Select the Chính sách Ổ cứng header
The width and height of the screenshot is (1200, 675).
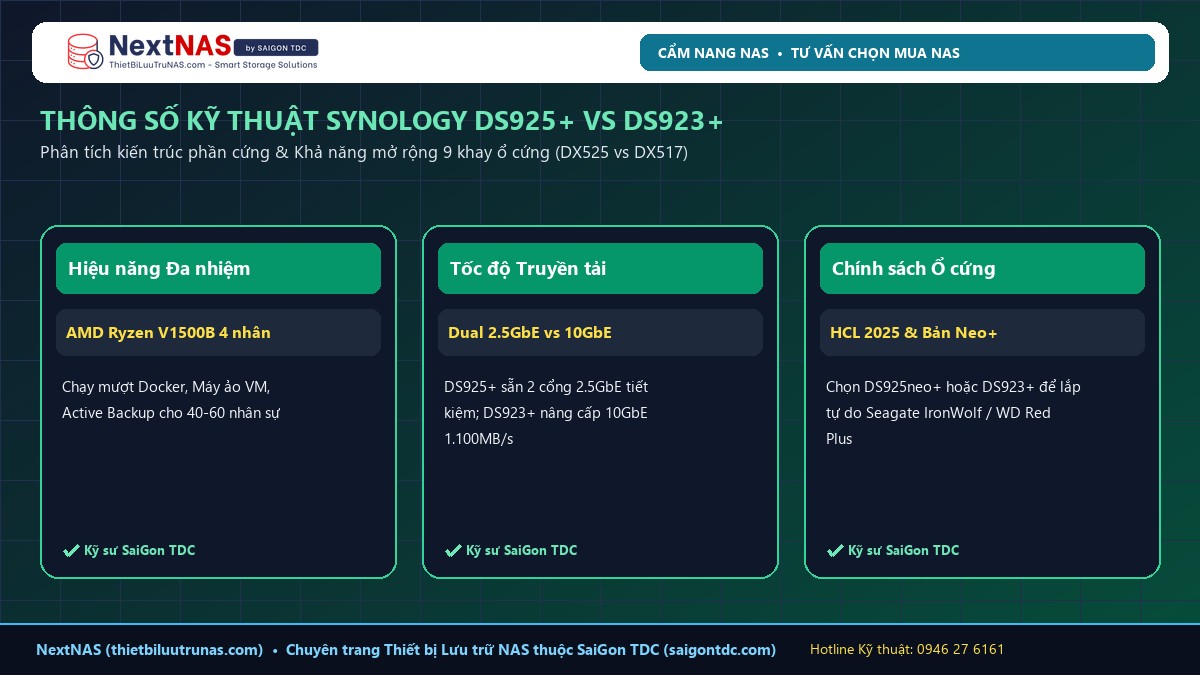pos(982,268)
